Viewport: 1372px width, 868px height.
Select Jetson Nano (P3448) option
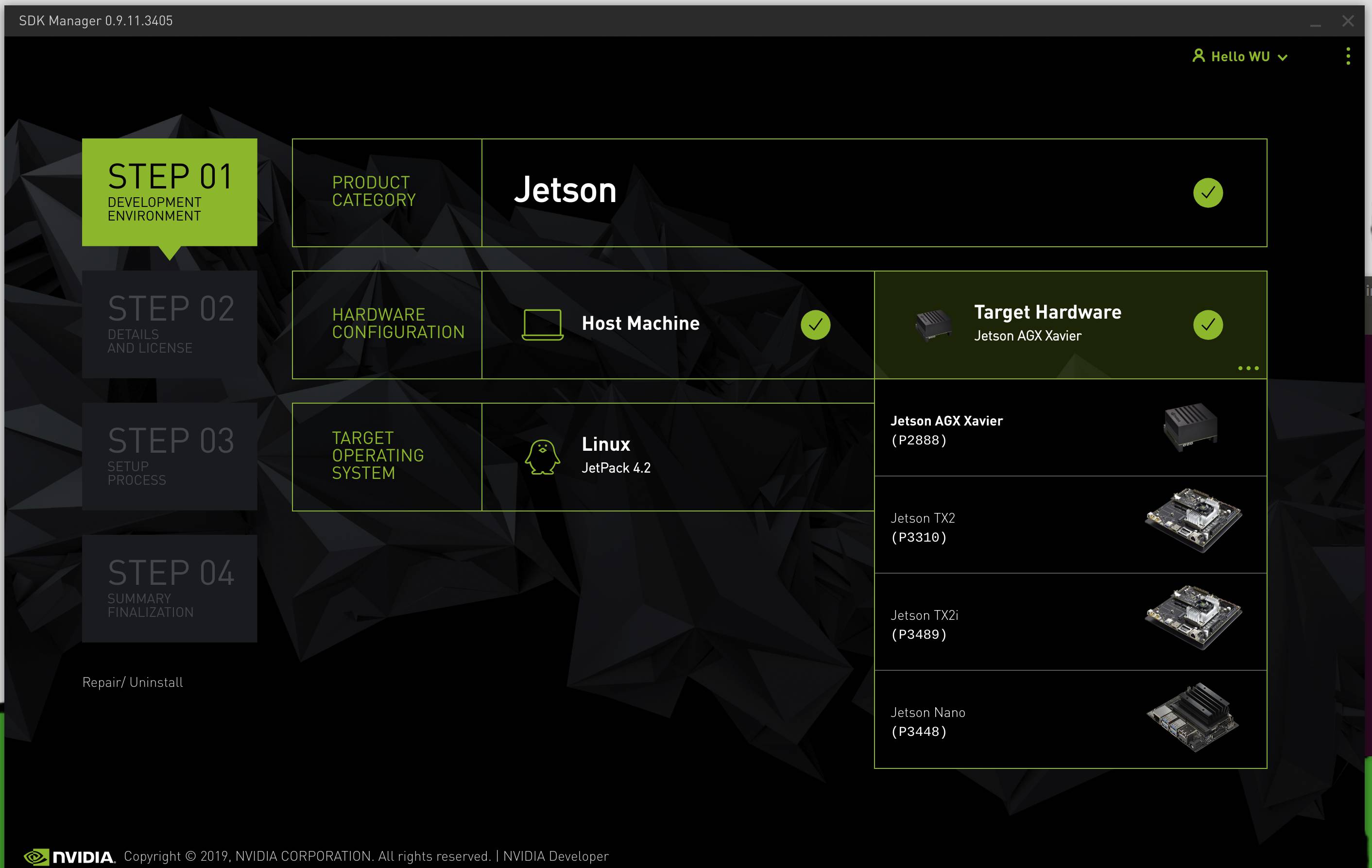pos(1071,719)
